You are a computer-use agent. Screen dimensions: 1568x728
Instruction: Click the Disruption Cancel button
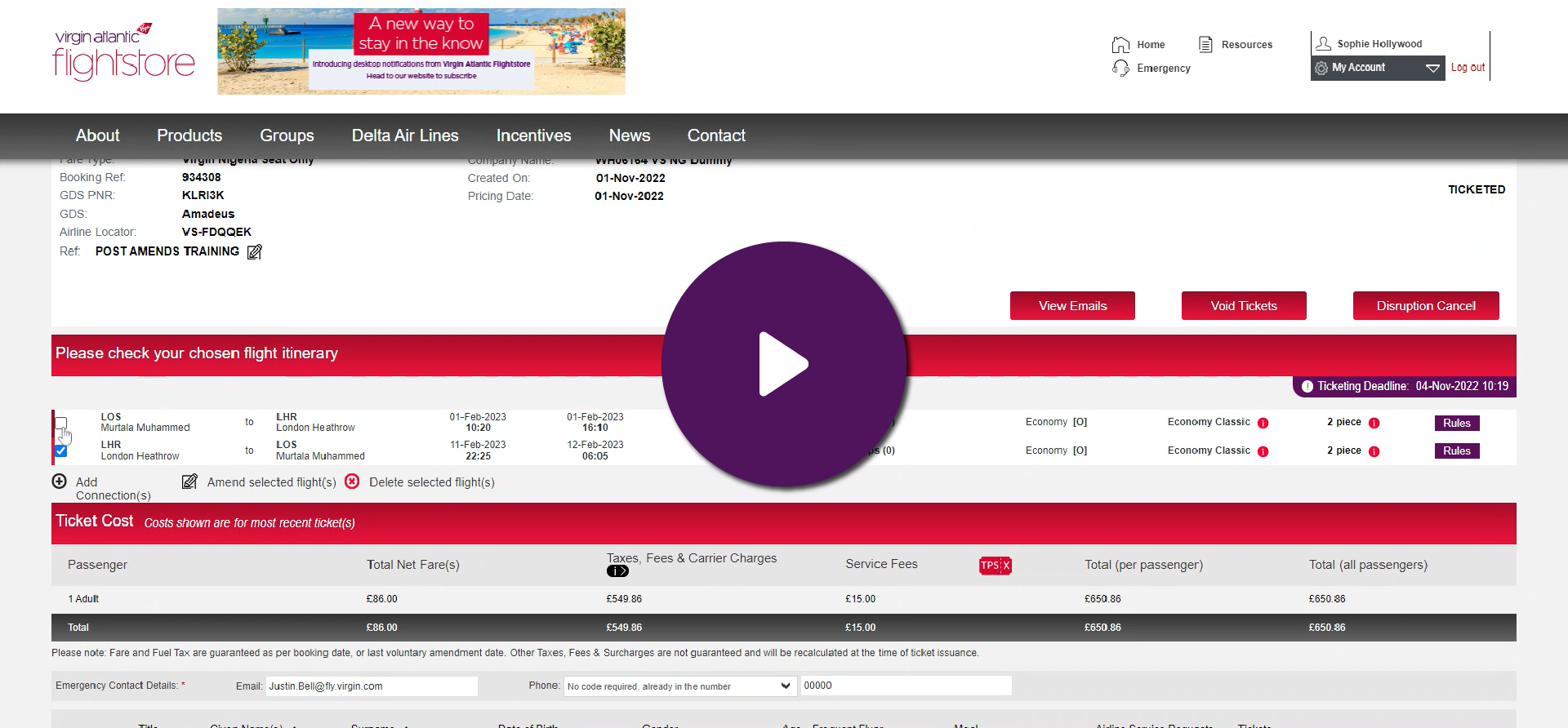[x=1425, y=306]
